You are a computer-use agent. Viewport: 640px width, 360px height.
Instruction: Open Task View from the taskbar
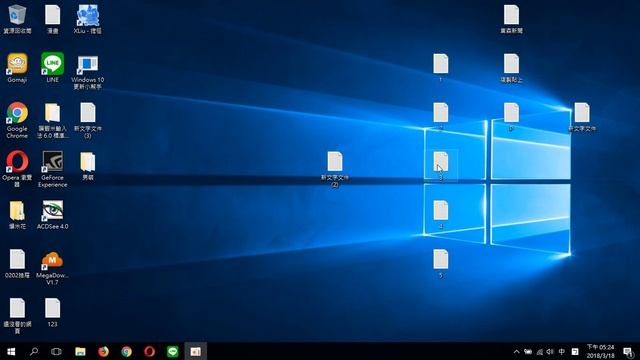click(56, 351)
